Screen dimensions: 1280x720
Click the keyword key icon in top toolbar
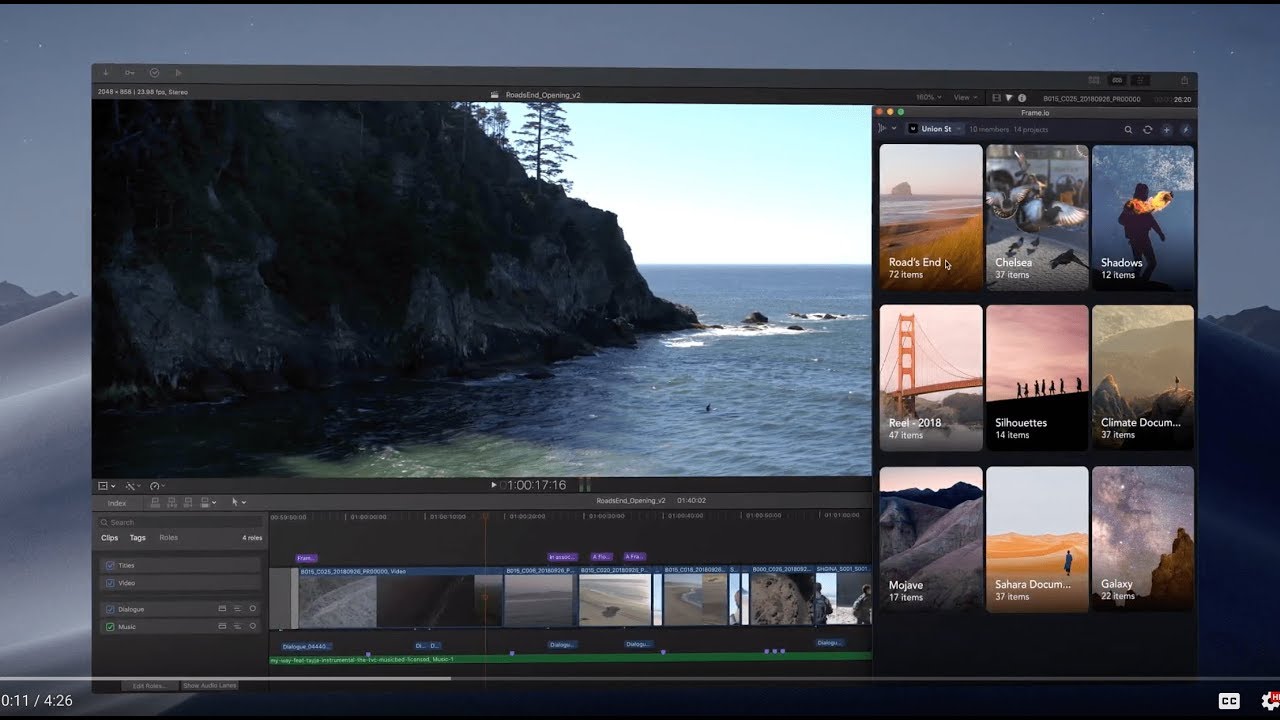pyautogui.click(x=130, y=73)
